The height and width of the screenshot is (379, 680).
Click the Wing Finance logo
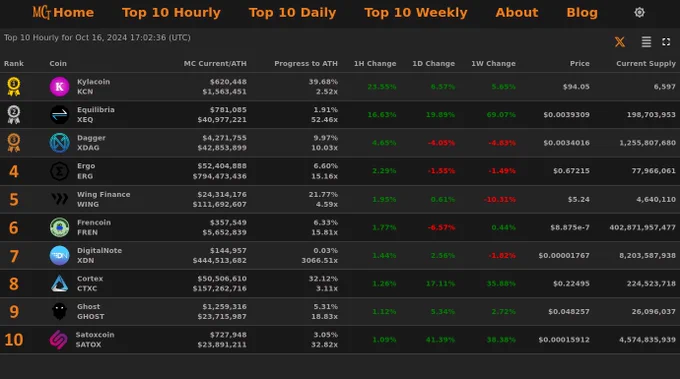(59, 199)
